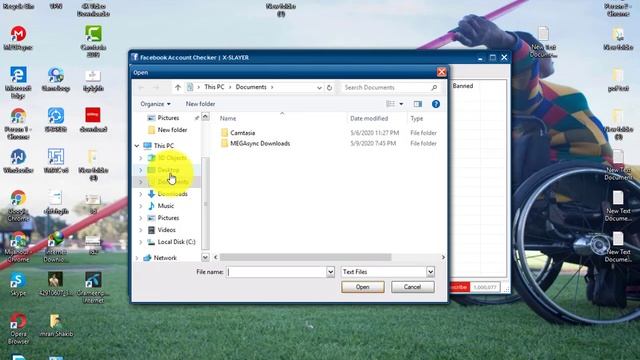Screen dimensions: 640x360
Task: Refresh the Documents folder listing
Action: click(329, 87)
